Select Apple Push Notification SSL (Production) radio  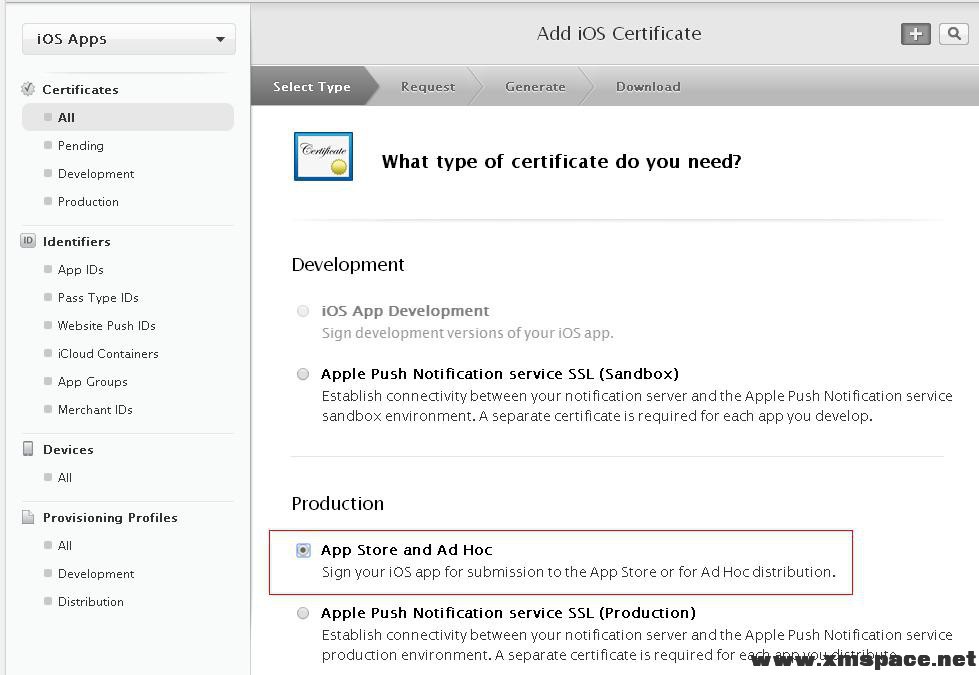pyautogui.click(x=303, y=613)
